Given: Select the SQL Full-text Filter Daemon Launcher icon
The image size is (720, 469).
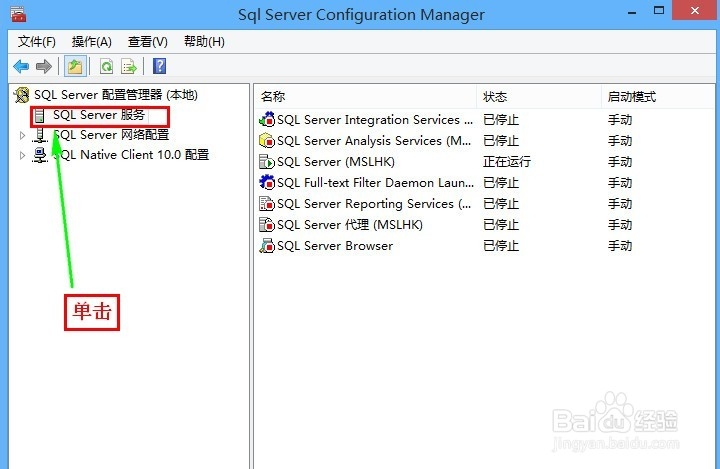Looking at the screenshot, I should [267, 183].
